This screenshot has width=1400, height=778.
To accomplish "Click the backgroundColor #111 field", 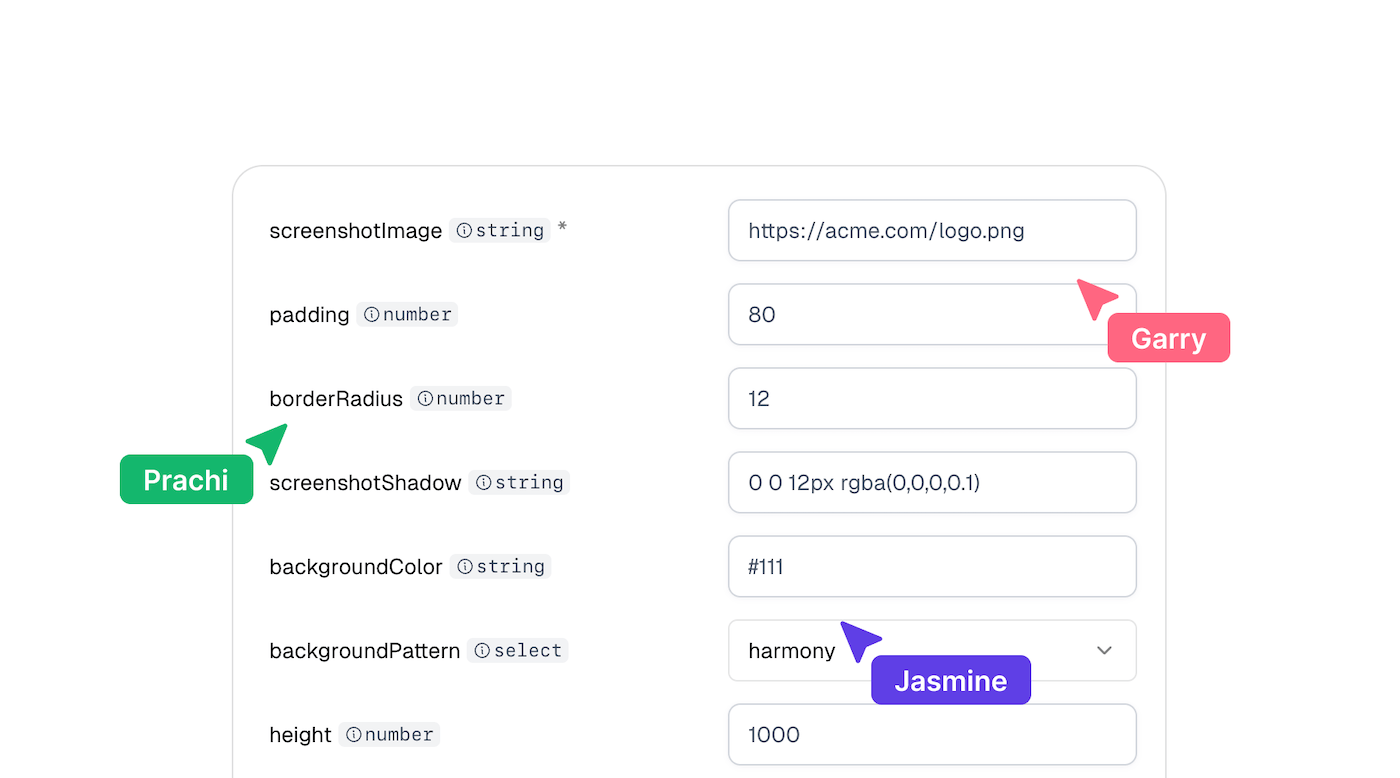I will (932, 566).
